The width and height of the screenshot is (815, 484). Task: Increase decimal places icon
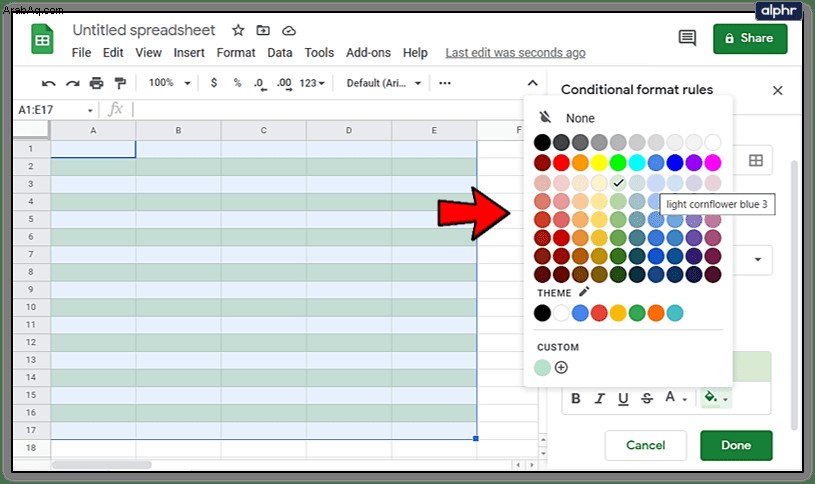coord(284,84)
